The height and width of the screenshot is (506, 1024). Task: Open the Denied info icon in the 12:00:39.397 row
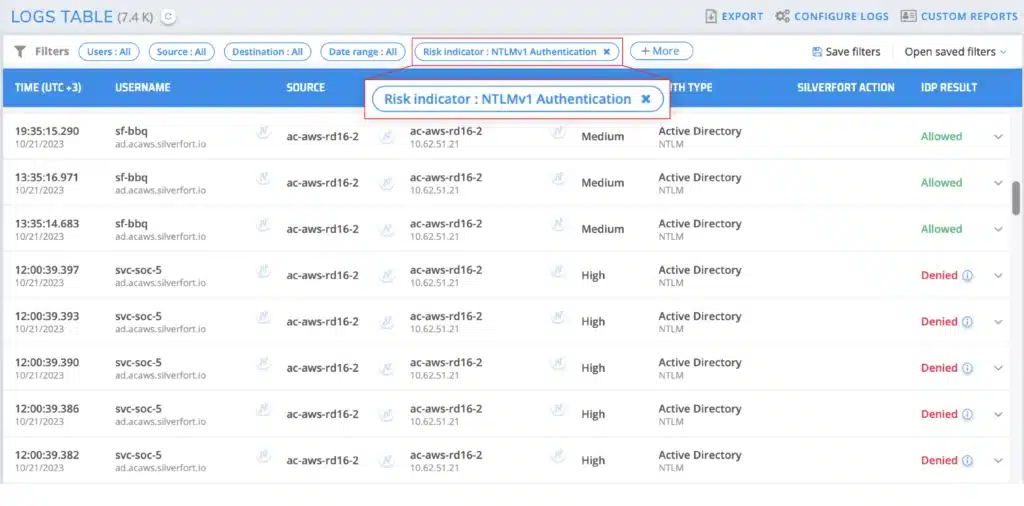[x=968, y=276]
